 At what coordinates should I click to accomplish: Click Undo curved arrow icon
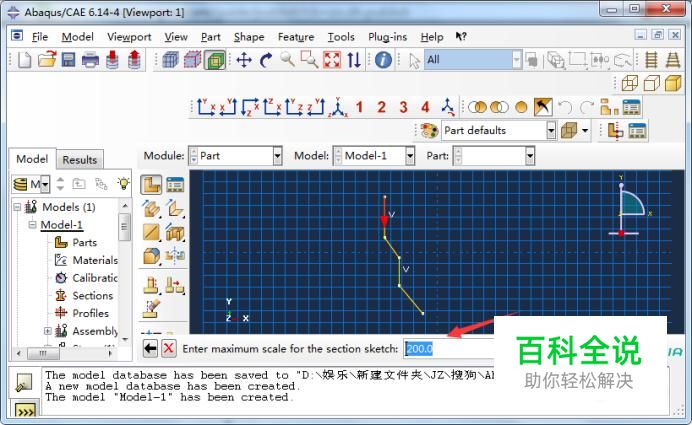click(x=565, y=107)
